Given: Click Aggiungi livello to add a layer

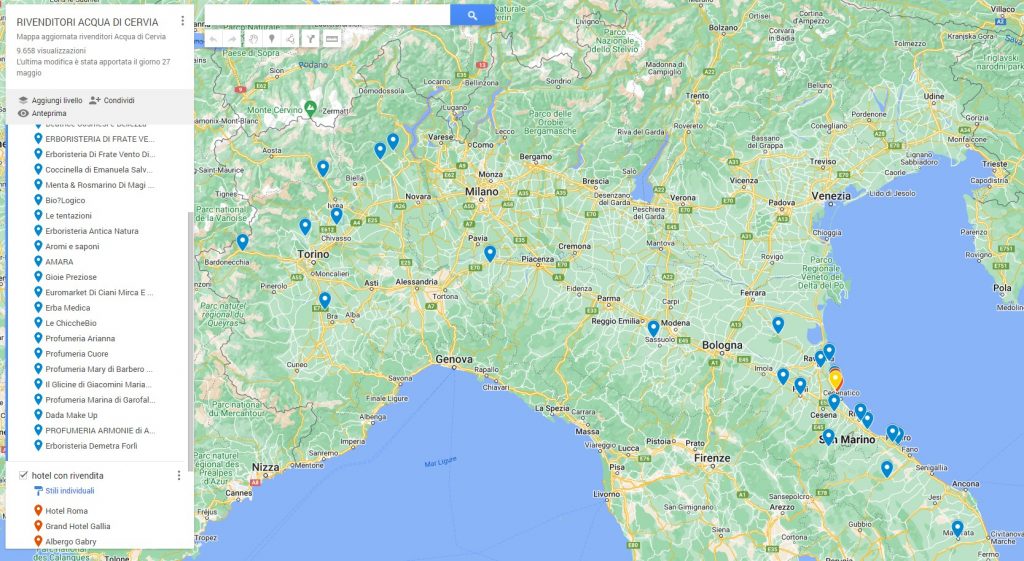Looking at the screenshot, I should click(x=50, y=100).
